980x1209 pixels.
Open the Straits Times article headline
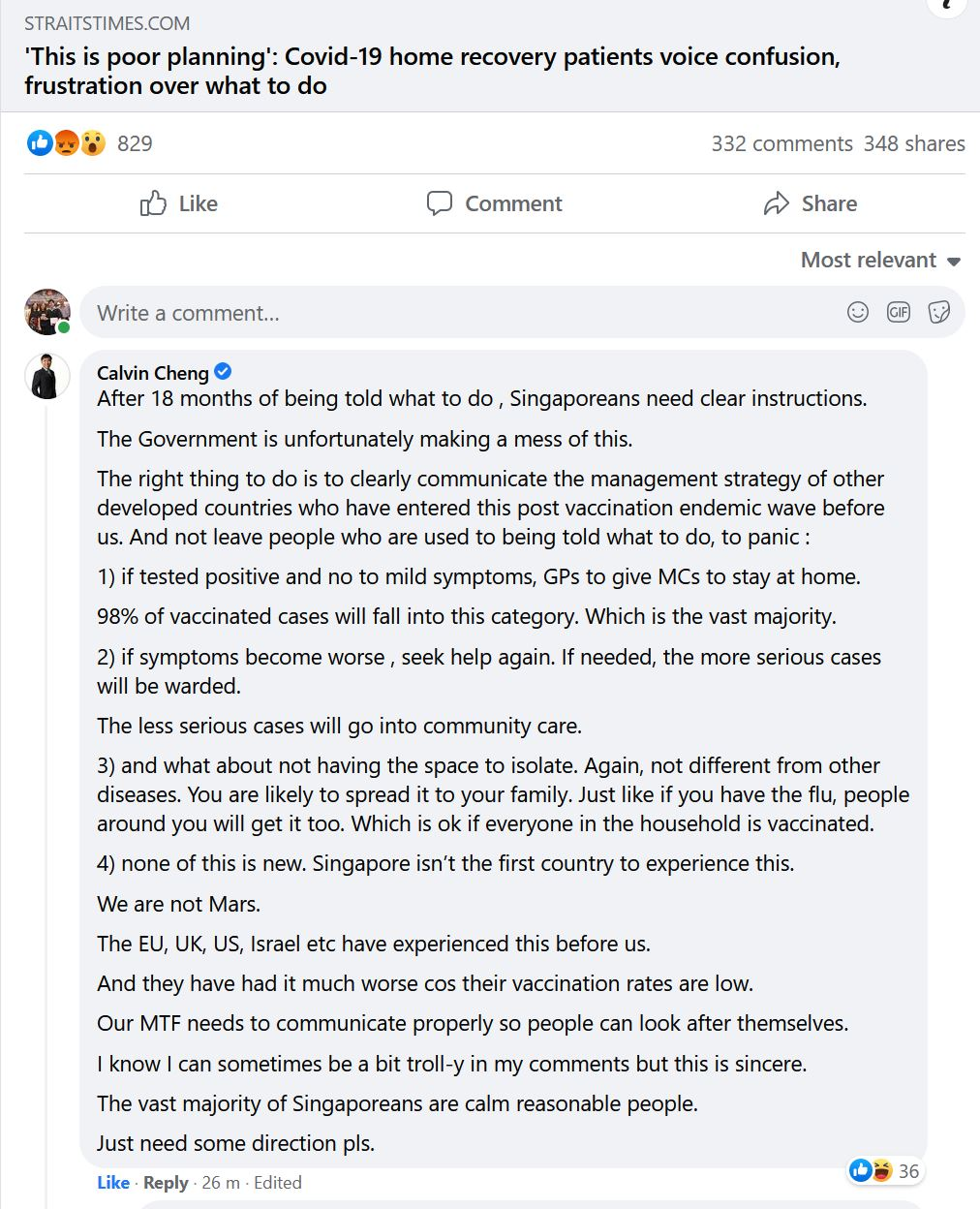pos(432,71)
